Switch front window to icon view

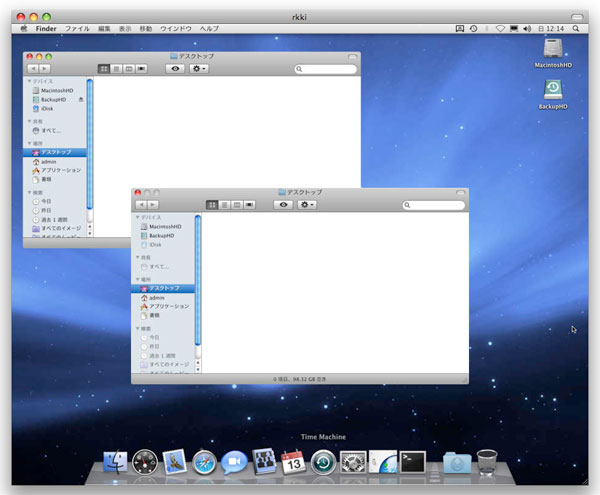coord(212,205)
